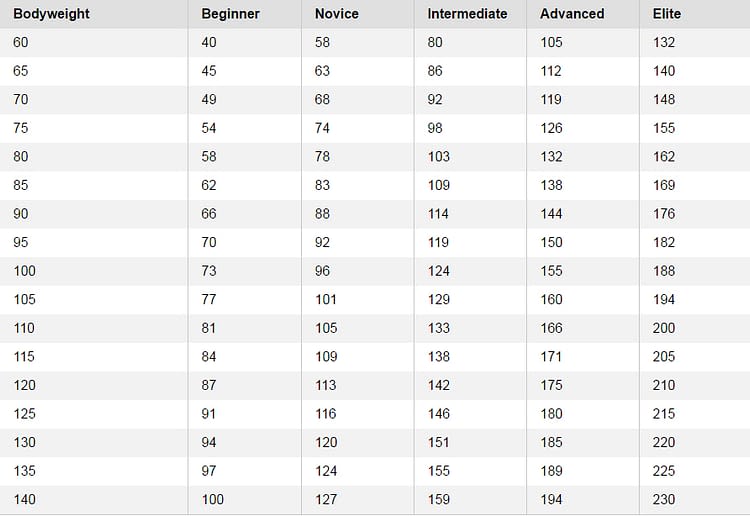Image resolution: width=750 pixels, height=516 pixels.
Task: Click the Intermediate column header
Action: point(467,14)
